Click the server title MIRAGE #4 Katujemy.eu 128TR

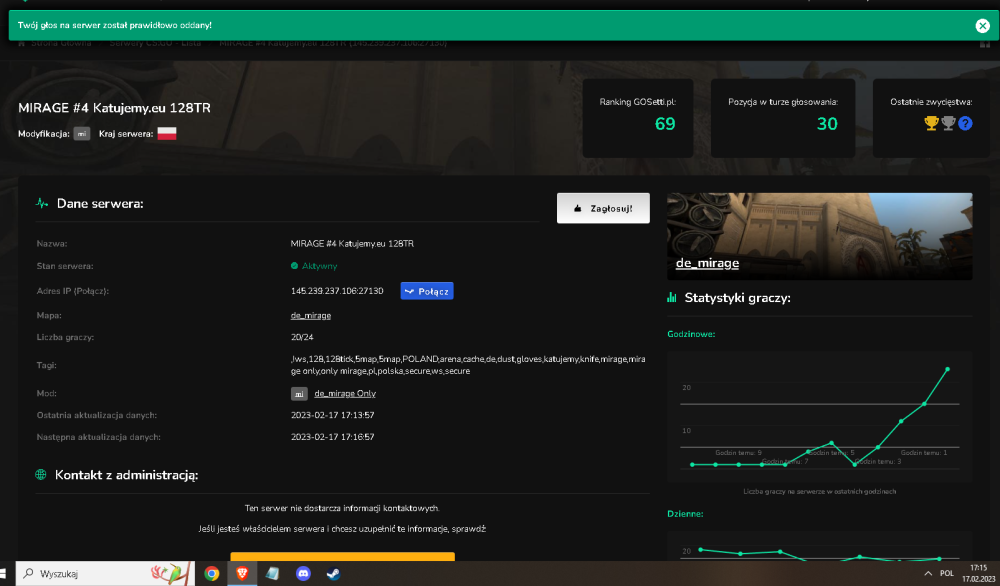pos(114,108)
